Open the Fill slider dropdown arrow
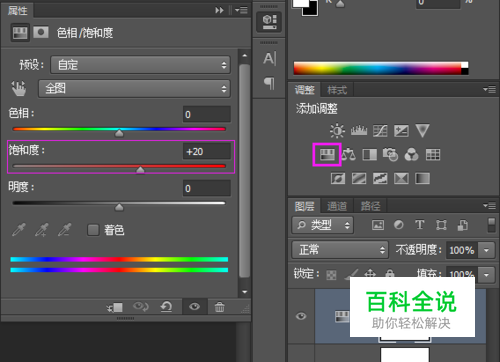The width and height of the screenshot is (500, 362). pos(486,275)
